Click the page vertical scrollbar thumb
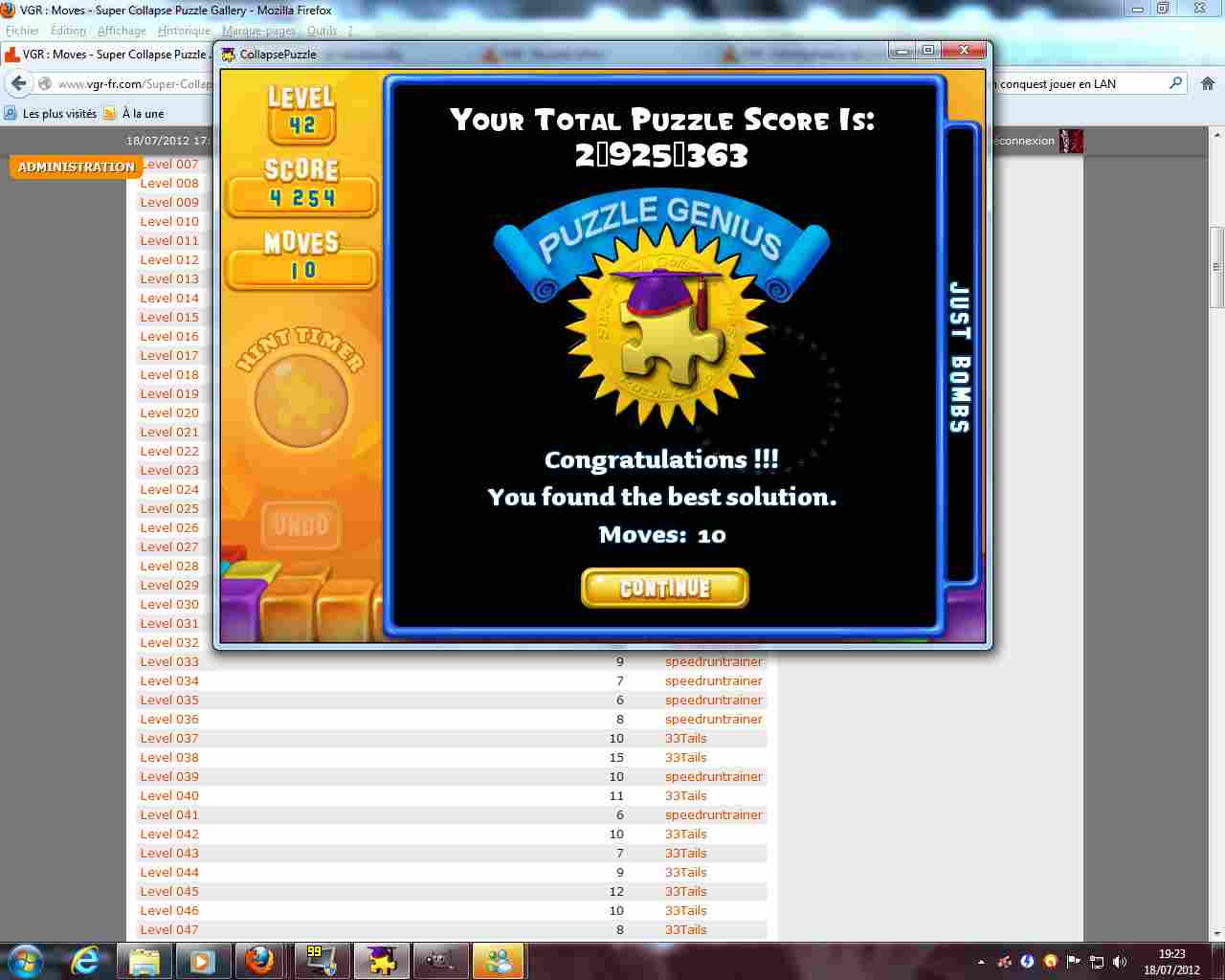Viewport: 1225px width, 980px height. pyautogui.click(x=1216, y=266)
